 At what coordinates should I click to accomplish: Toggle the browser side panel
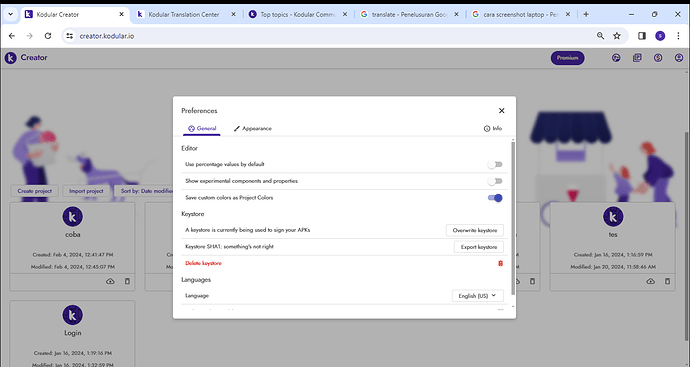tap(642, 36)
